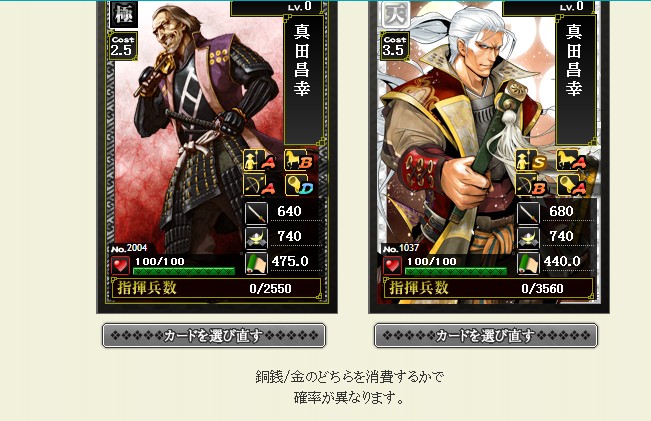Click left card's green HP bar 100/100
Viewport: 651px width, 421px height.
[184, 271]
